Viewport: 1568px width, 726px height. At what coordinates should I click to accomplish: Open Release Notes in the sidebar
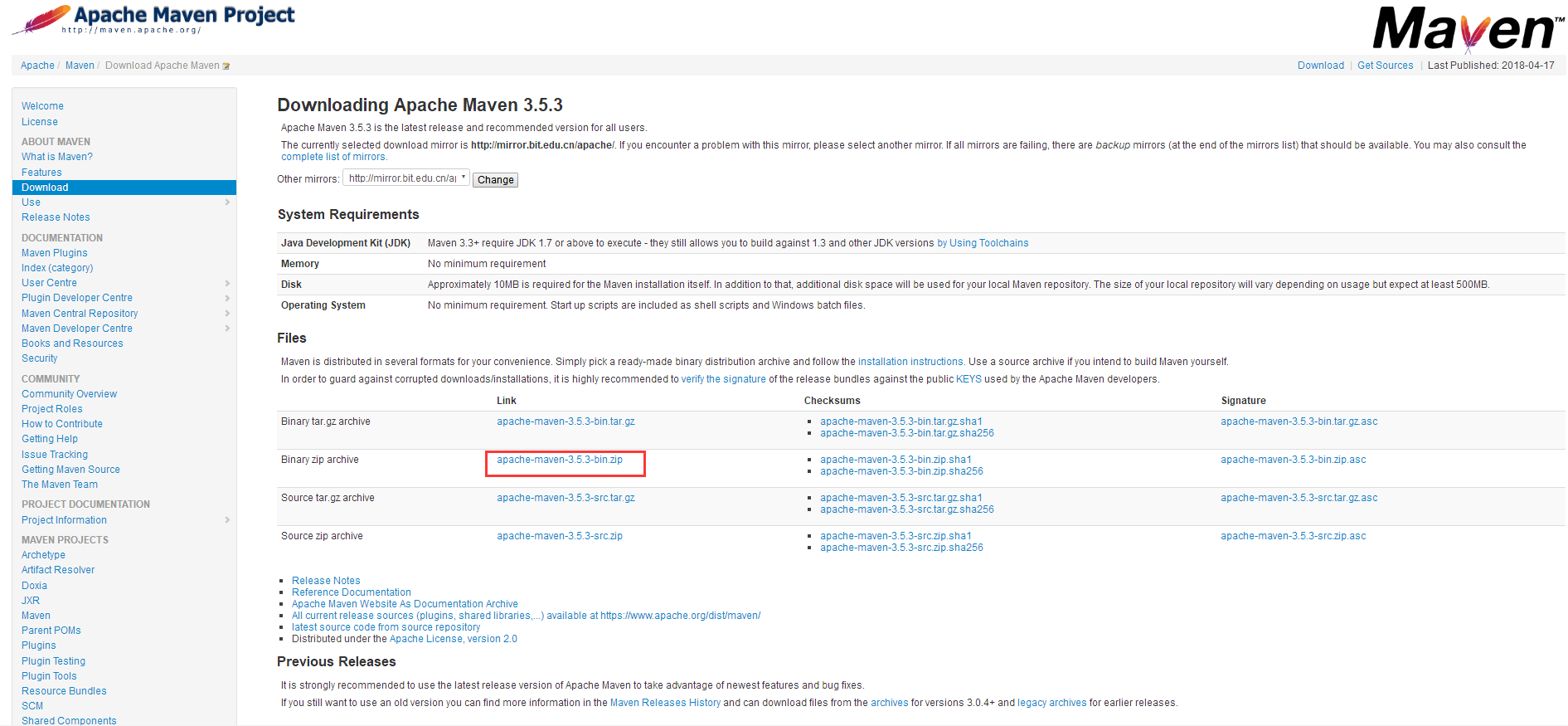click(x=56, y=217)
